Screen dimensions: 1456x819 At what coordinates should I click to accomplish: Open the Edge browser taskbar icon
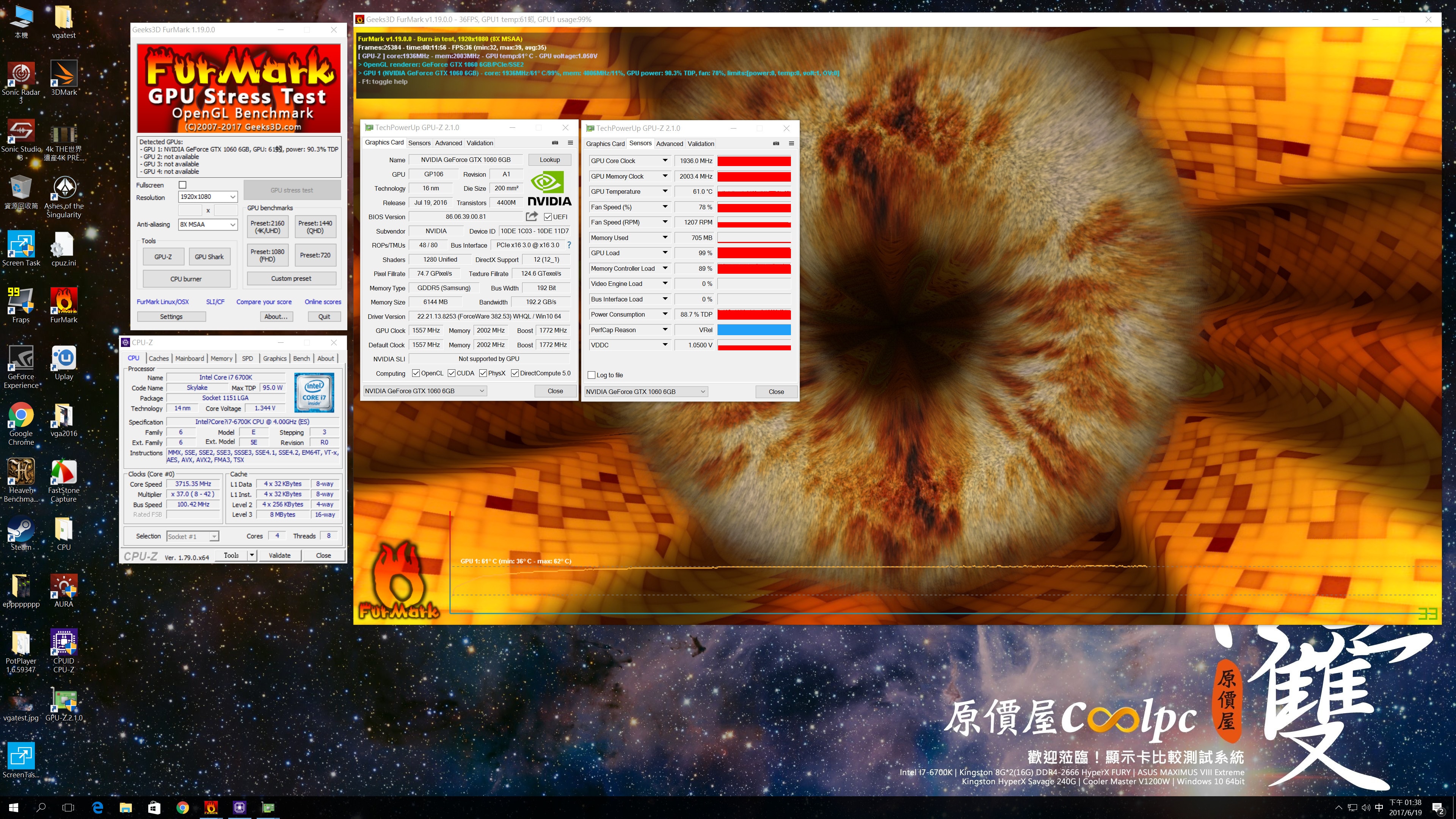[97, 808]
